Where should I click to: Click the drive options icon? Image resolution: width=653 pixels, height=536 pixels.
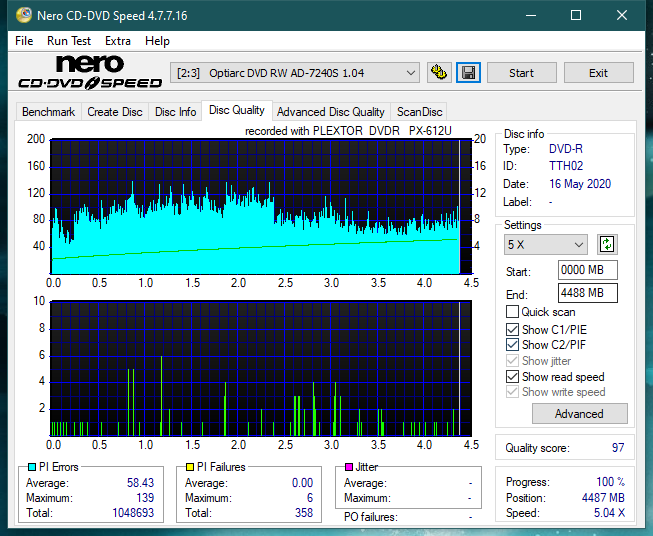pyautogui.click(x=439, y=73)
